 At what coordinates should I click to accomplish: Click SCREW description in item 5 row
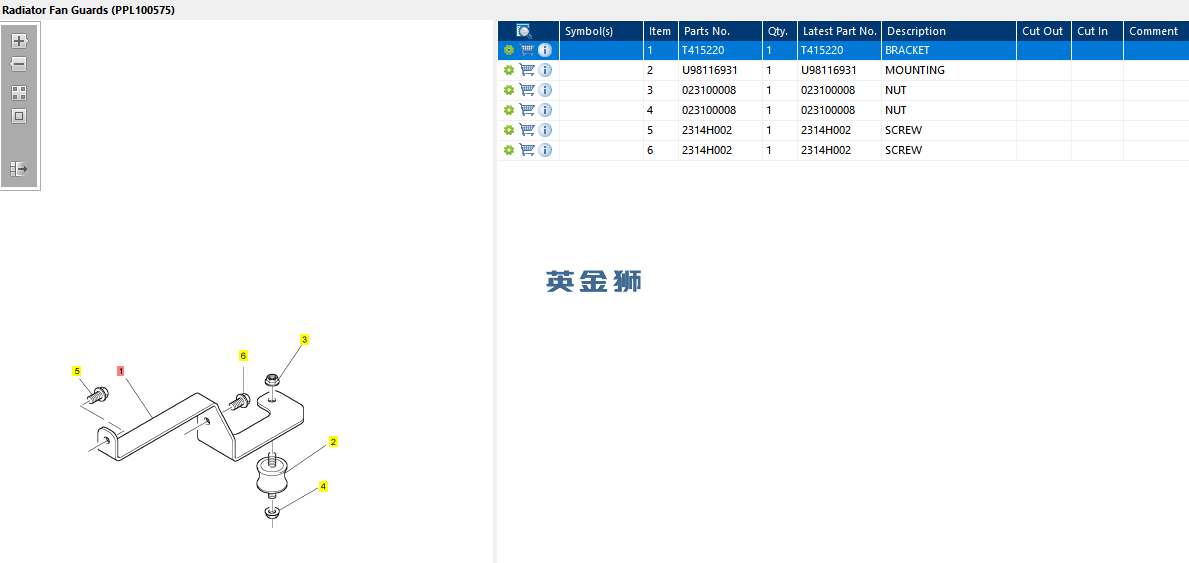coord(949,130)
